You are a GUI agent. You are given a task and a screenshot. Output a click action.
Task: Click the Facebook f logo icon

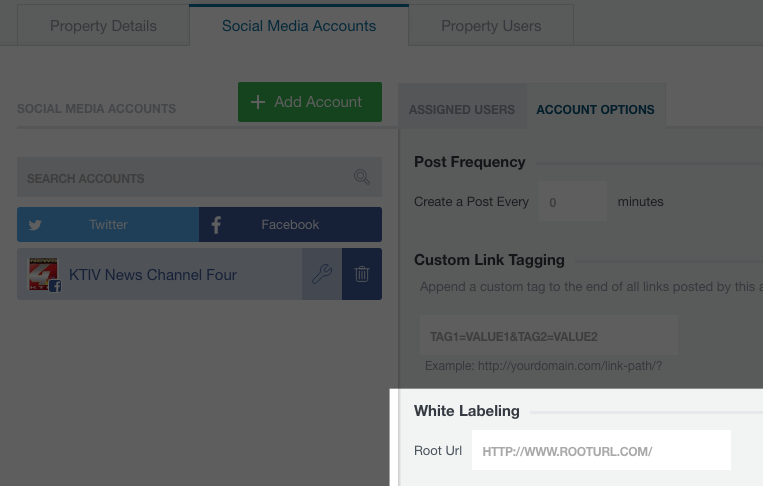[x=216, y=225]
